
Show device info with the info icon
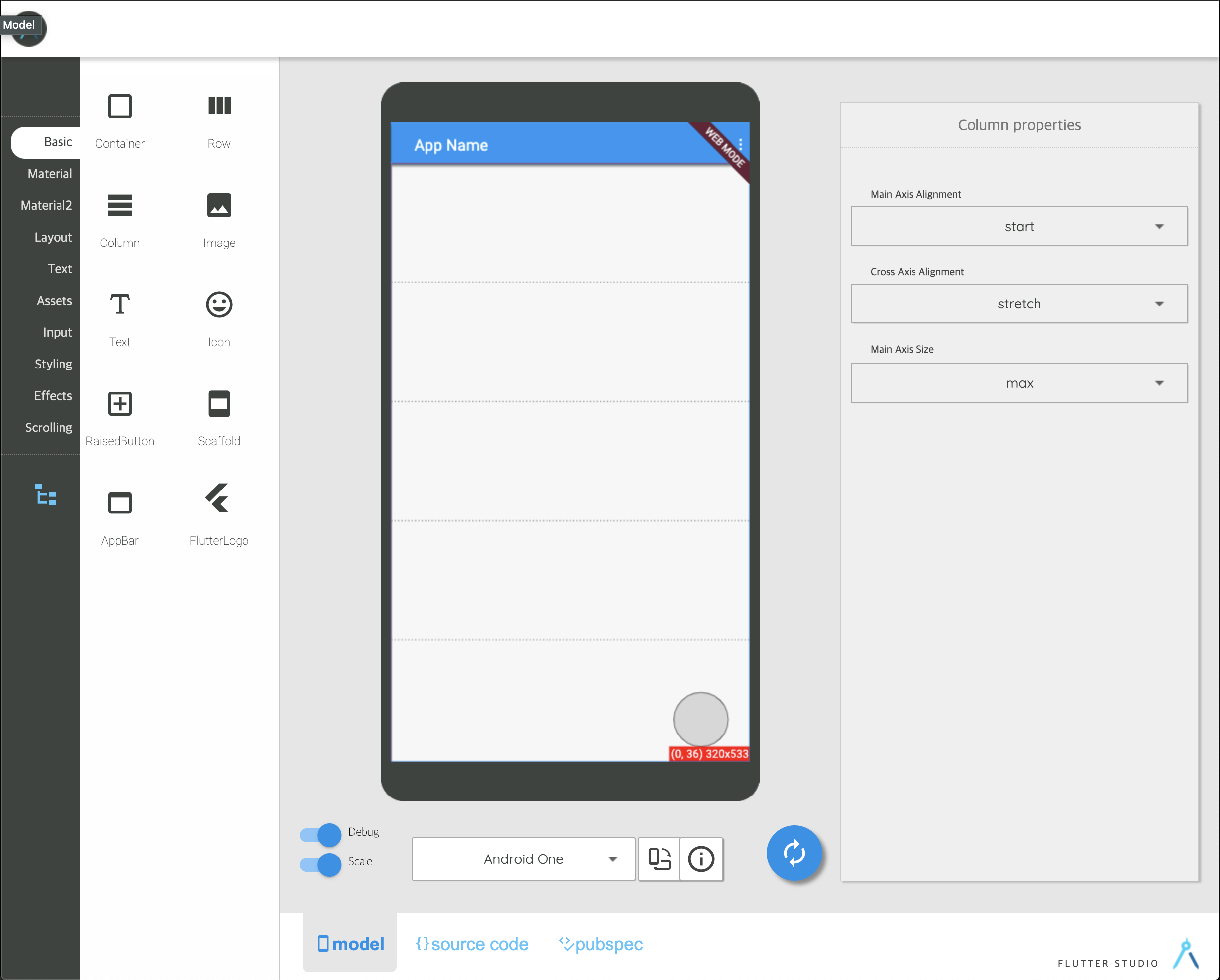tap(701, 859)
